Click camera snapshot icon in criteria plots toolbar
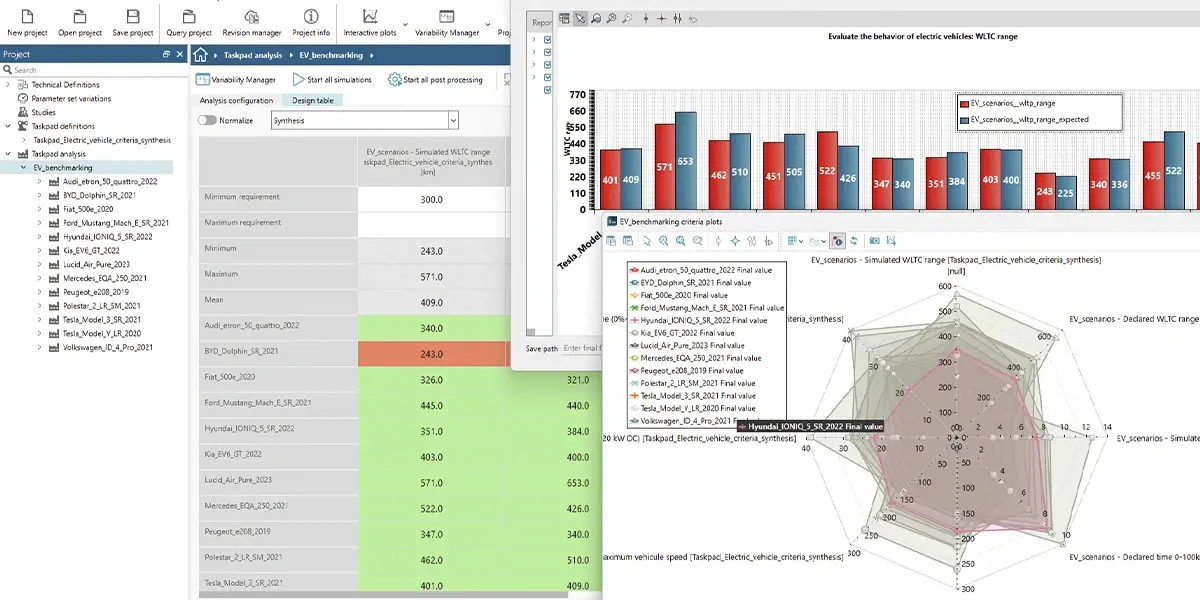The image size is (1200, 600). click(874, 241)
